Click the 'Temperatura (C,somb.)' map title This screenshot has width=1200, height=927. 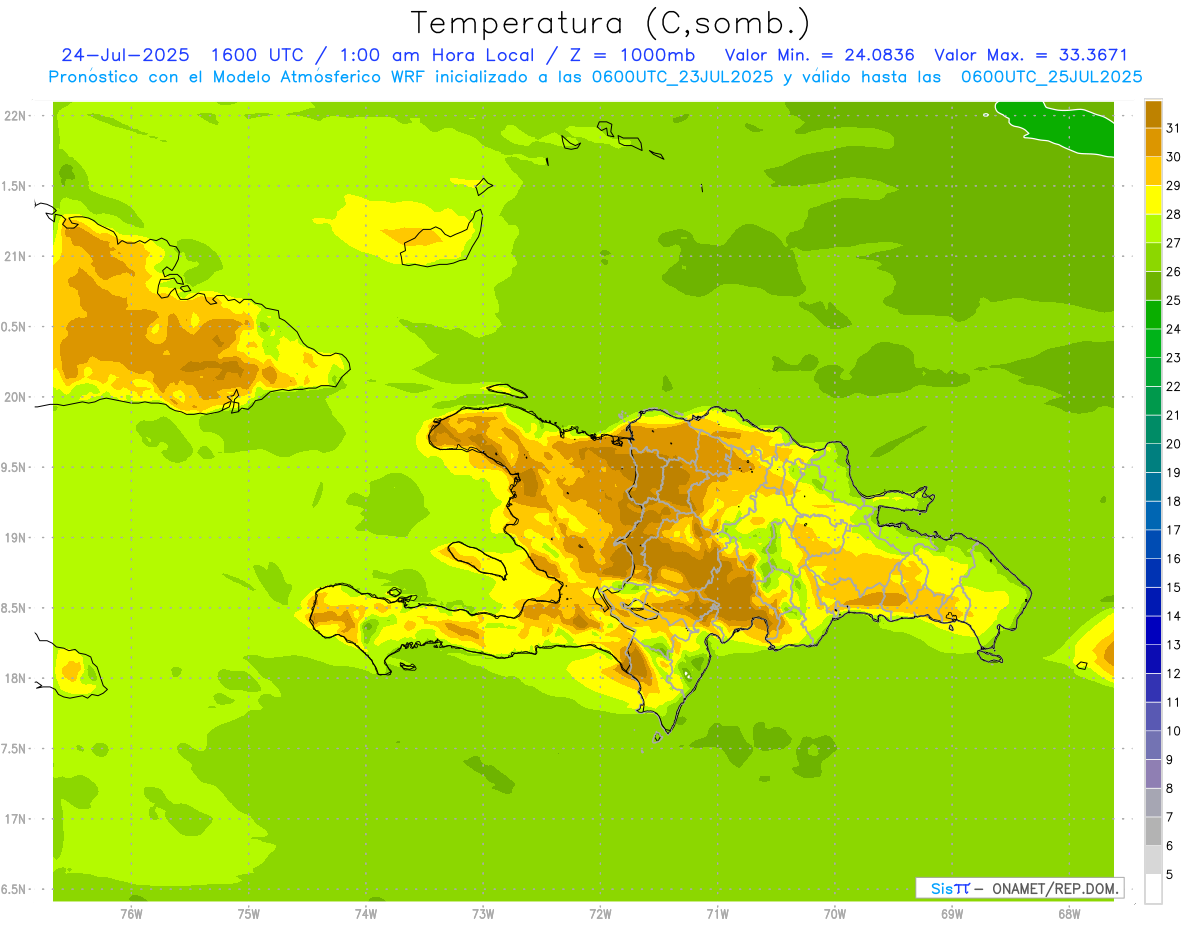[610, 23]
